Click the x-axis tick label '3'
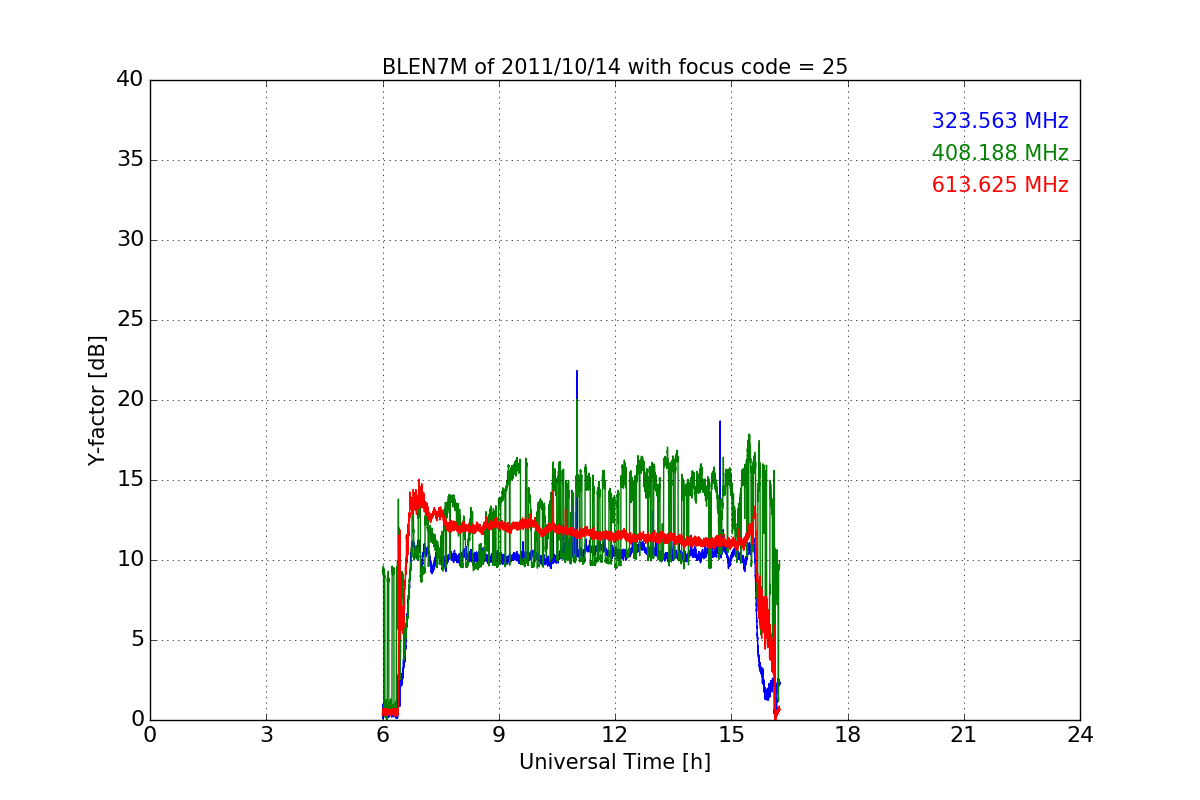 tap(266, 735)
